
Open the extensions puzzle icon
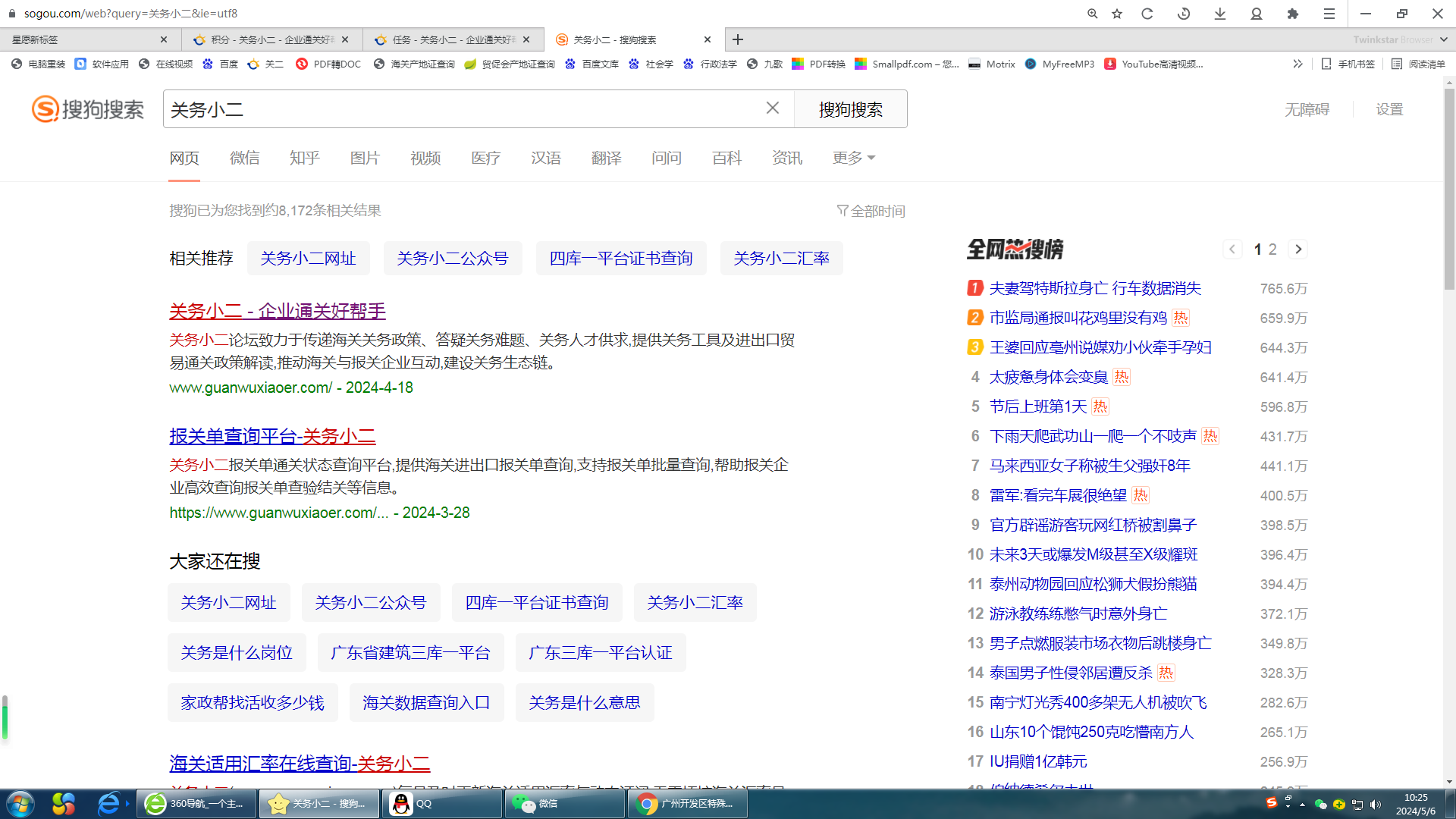coord(1293,14)
